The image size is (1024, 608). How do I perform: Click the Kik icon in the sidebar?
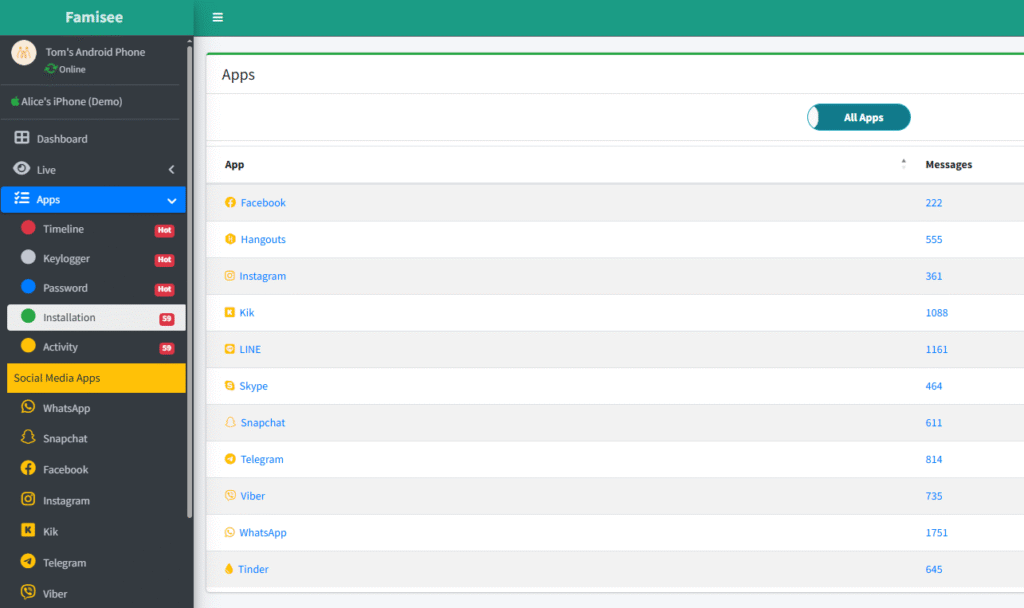28,530
